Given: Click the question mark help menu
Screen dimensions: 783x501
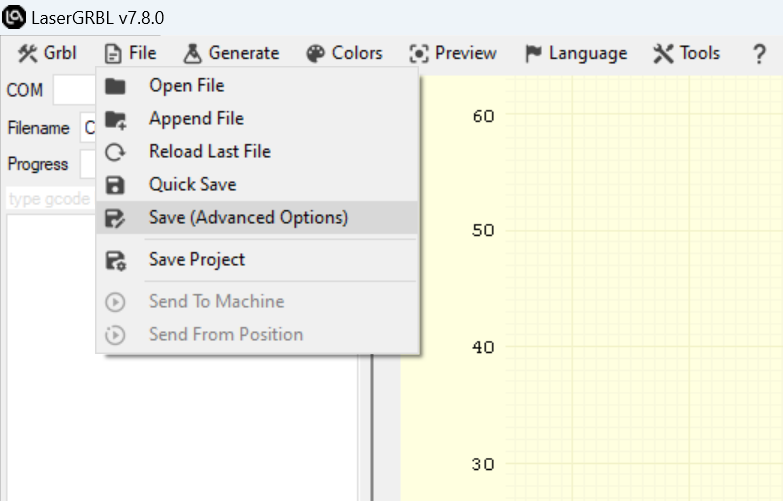Looking at the screenshot, I should pos(759,54).
